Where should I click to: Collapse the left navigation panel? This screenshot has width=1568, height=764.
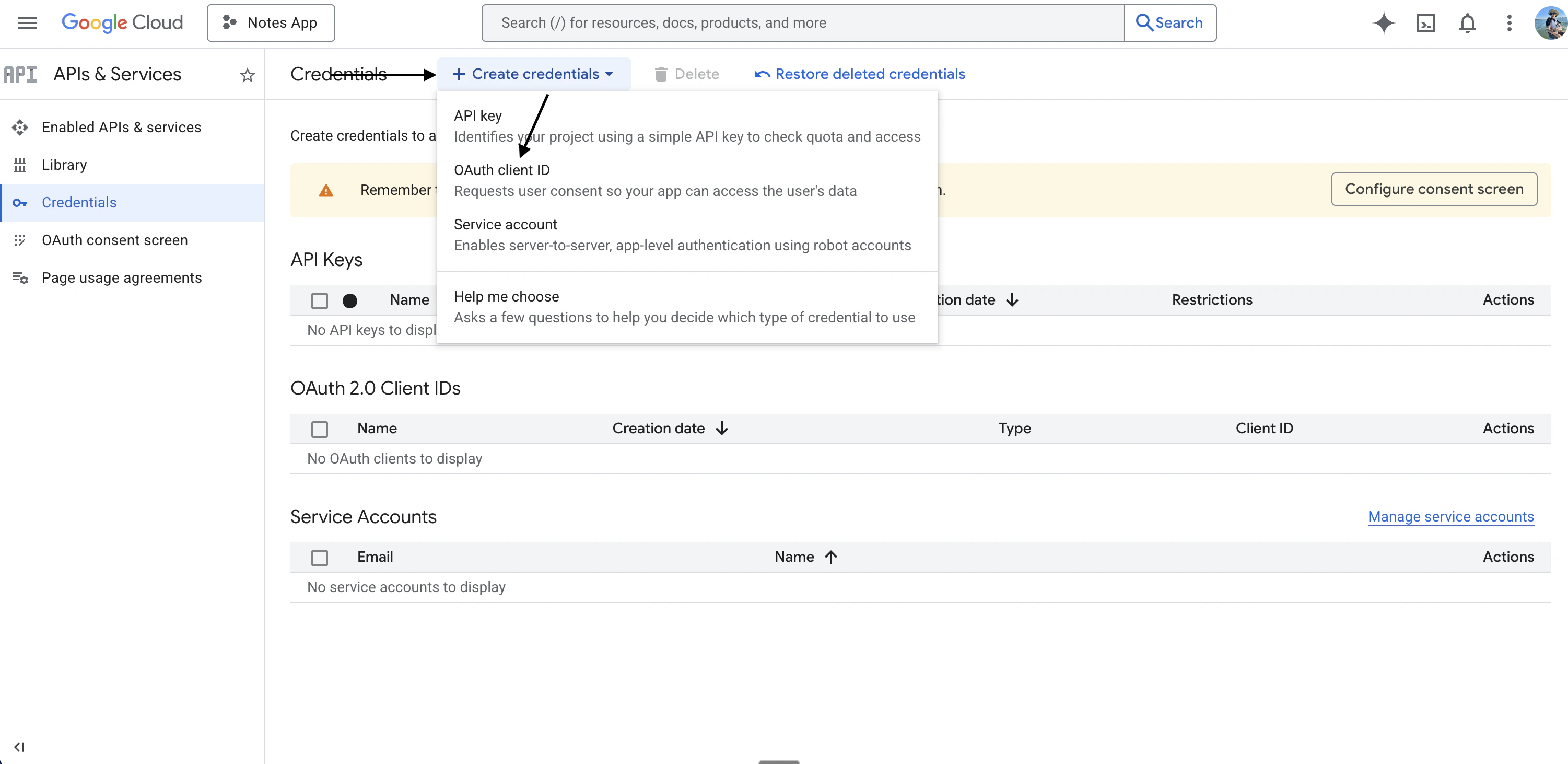click(x=19, y=747)
